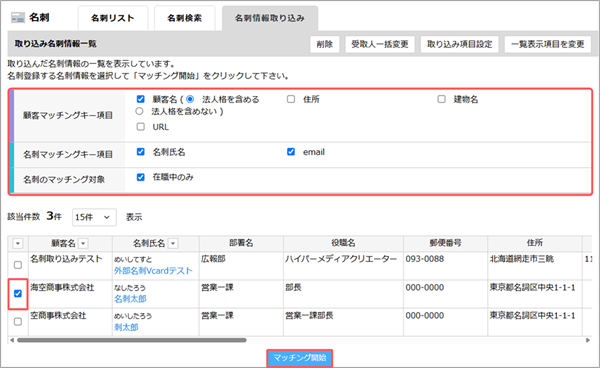Switch to the 名刺リスト tab

[x=113, y=18]
